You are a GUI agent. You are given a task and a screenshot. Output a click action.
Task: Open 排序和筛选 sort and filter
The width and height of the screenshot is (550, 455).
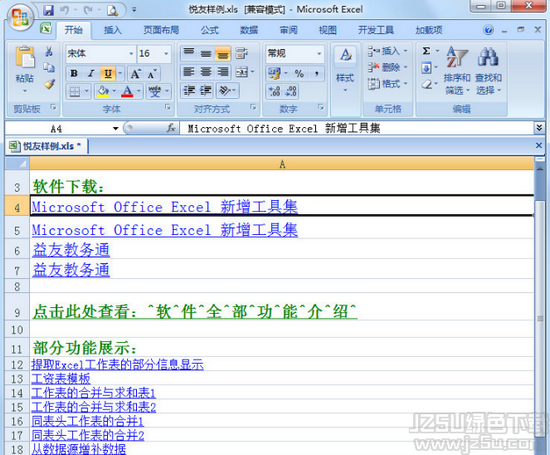(457, 71)
